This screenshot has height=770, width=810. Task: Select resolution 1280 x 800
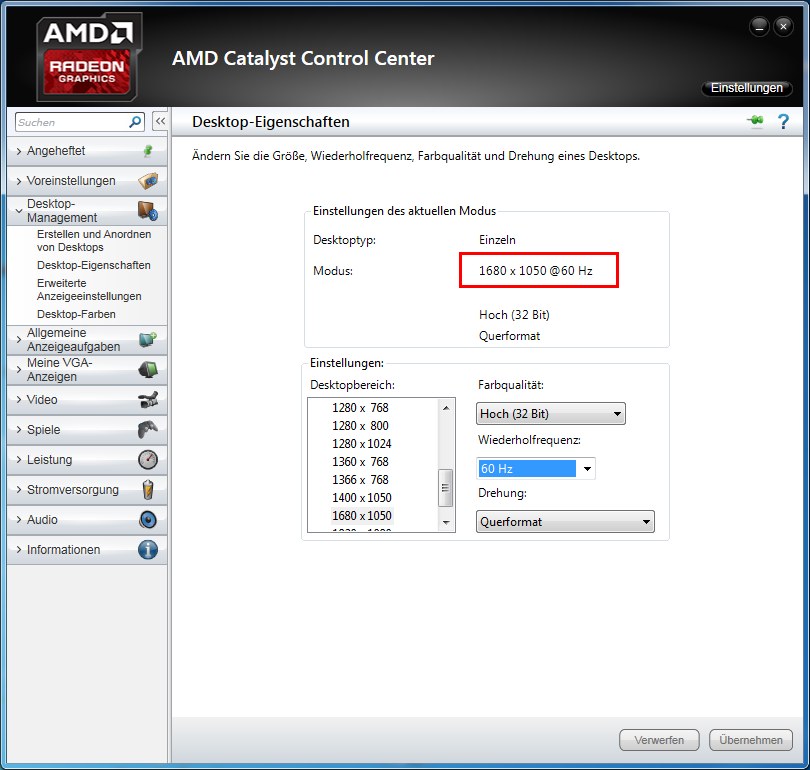click(361, 426)
